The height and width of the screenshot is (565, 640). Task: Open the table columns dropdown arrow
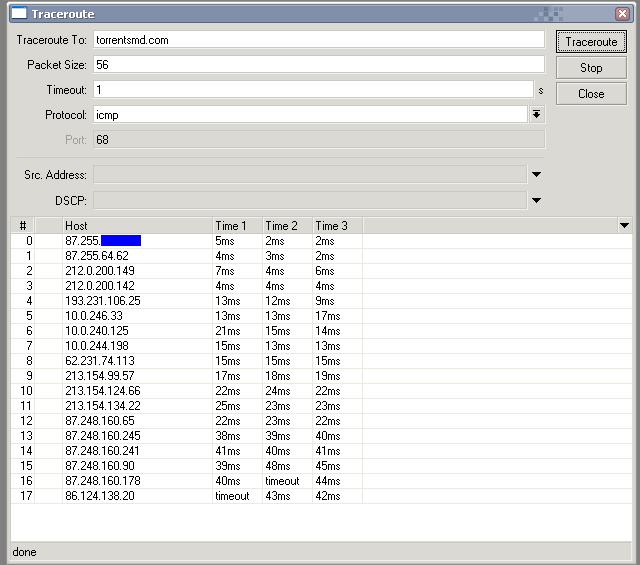(x=625, y=226)
